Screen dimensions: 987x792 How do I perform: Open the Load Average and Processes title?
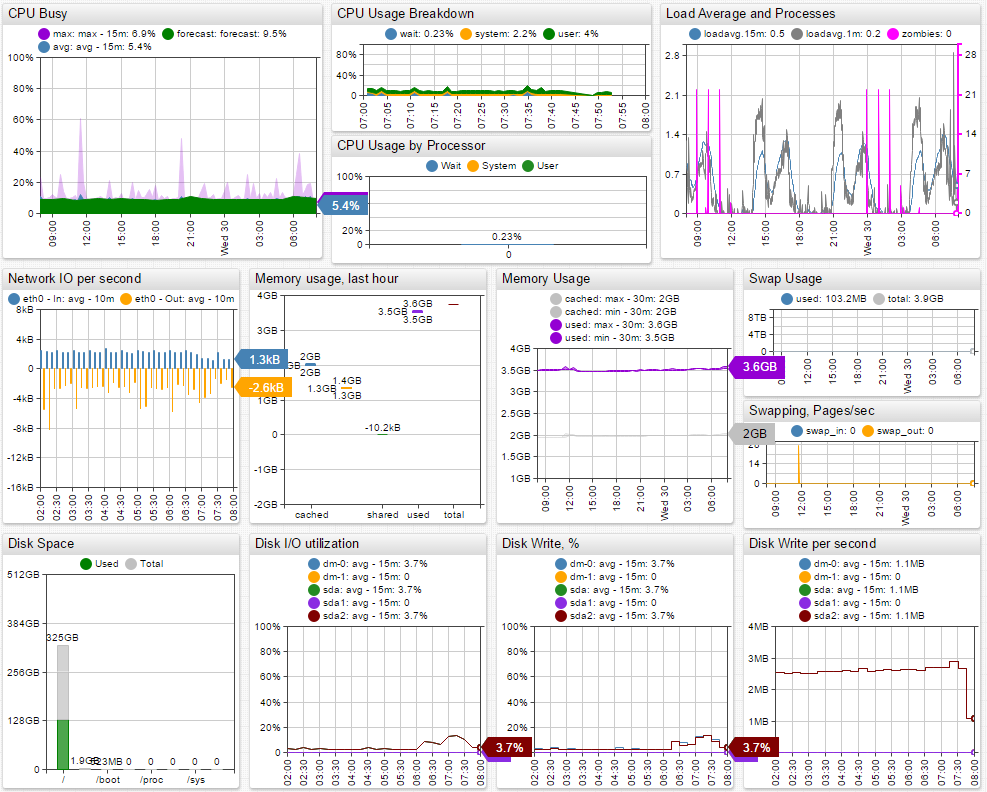point(750,14)
